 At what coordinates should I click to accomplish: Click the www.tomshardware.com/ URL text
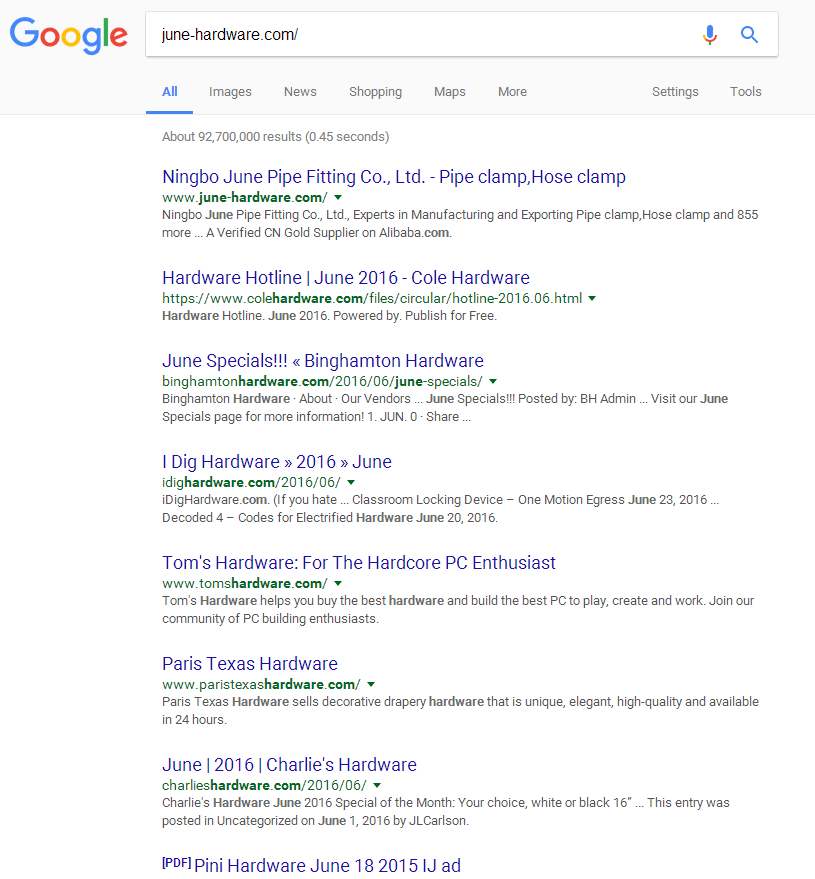(245, 583)
